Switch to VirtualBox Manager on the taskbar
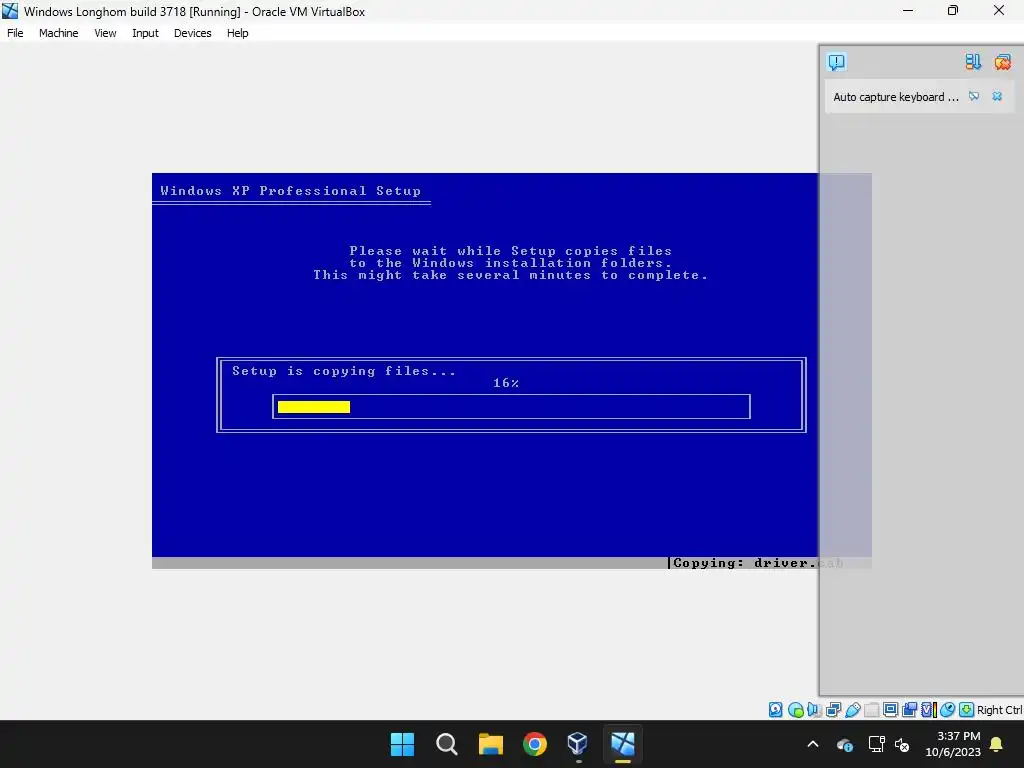 pyautogui.click(x=579, y=744)
